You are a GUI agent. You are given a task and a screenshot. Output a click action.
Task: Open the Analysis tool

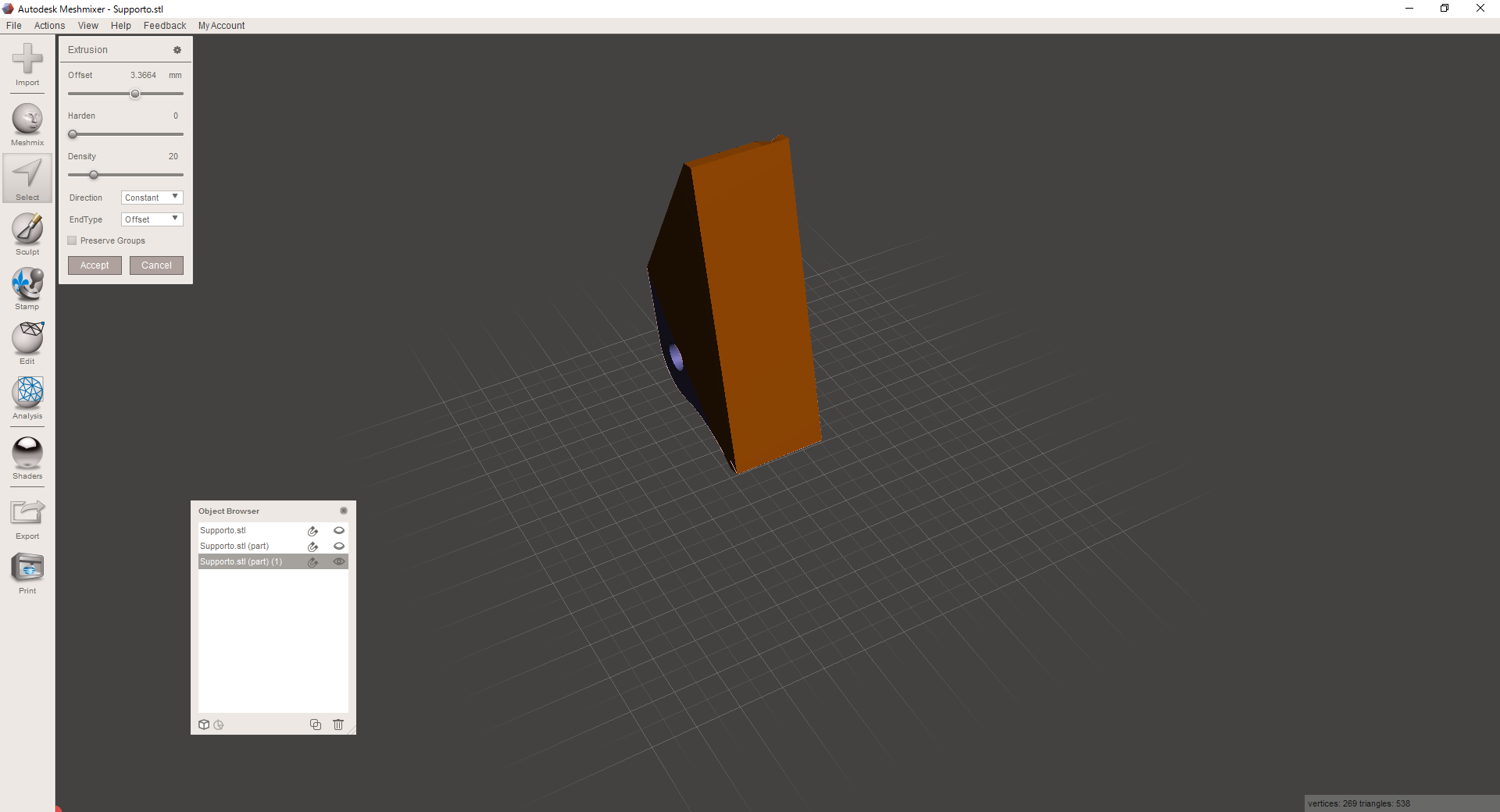coord(27,397)
